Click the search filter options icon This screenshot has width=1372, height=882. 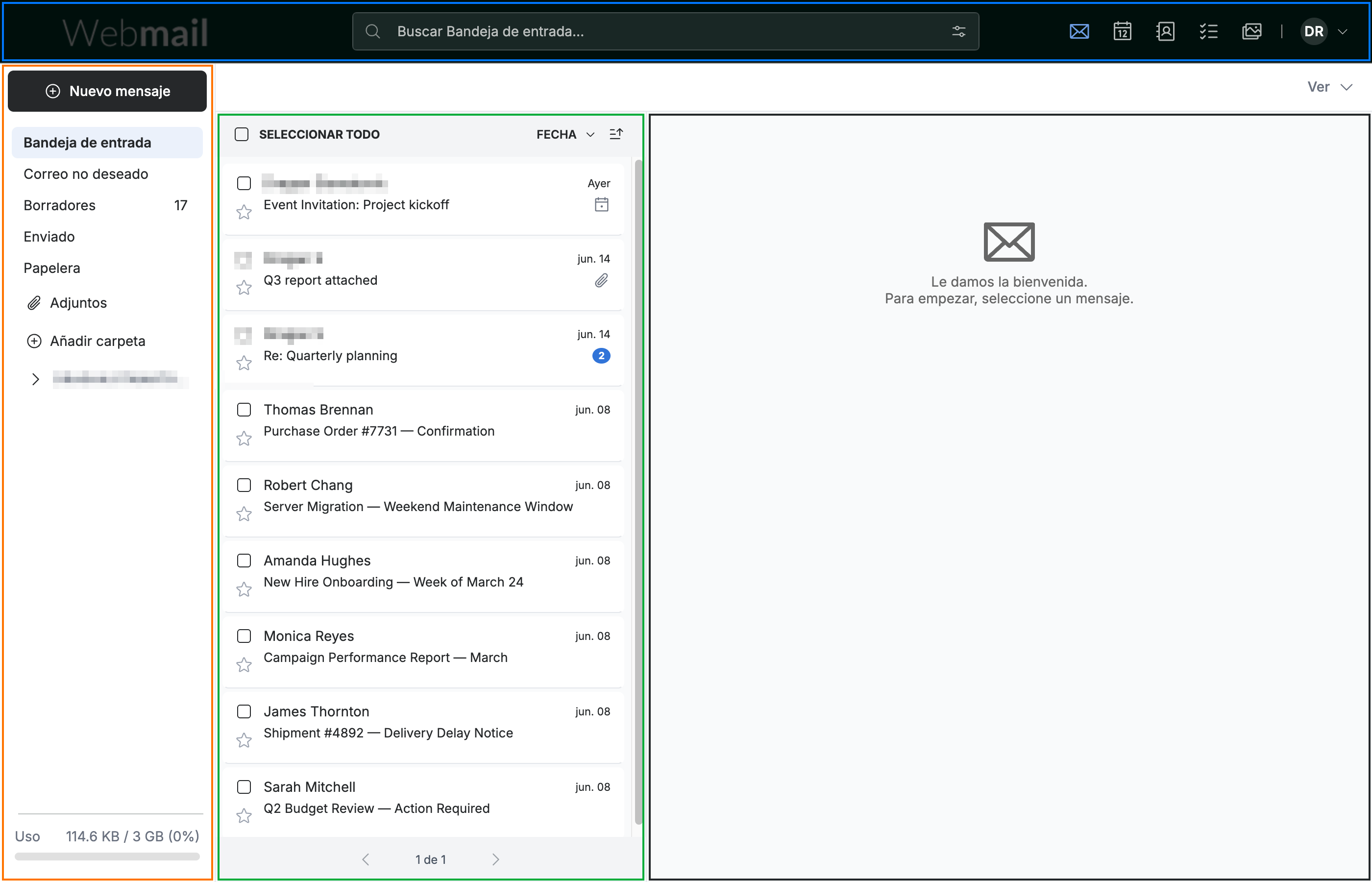(958, 31)
